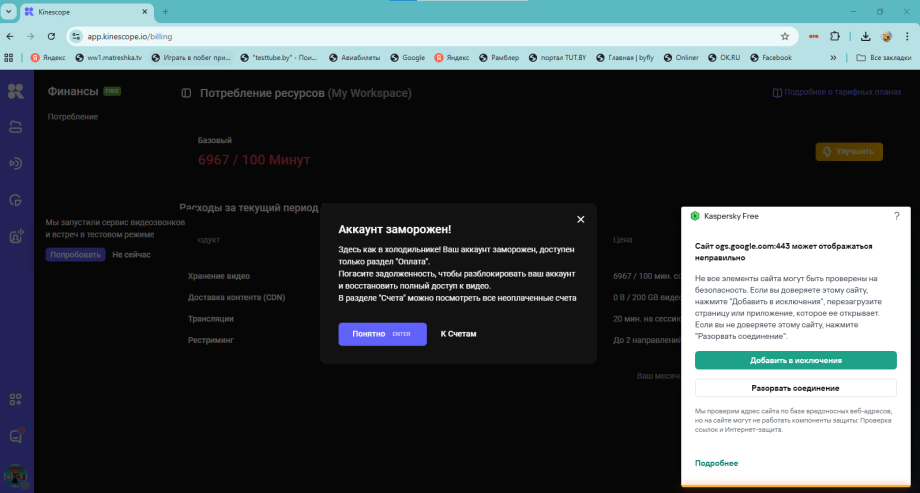
Task: Open the storage drive icon in sidebar
Action: (16, 127)
